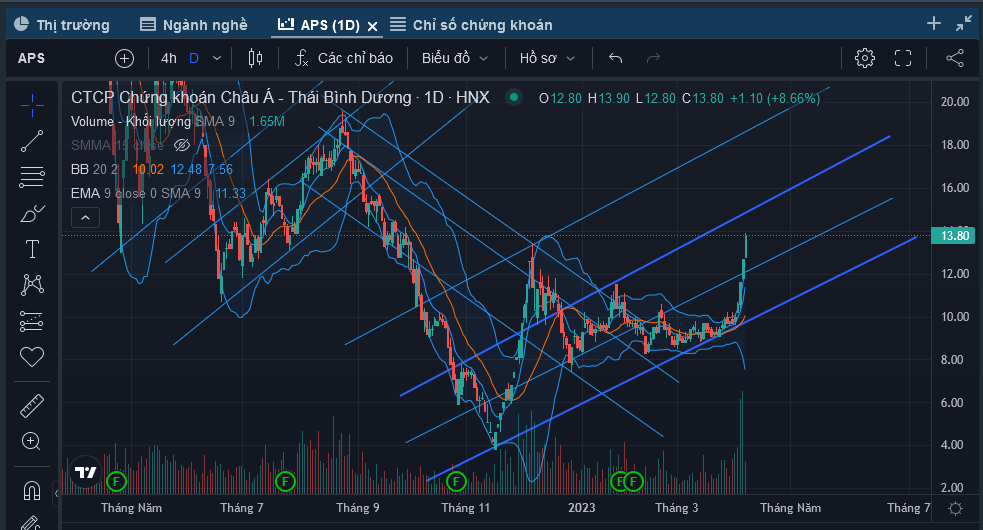This screenshot has width=983, height=530.
Task: Click the F event marker near Tháng 11
Action: 456,482
